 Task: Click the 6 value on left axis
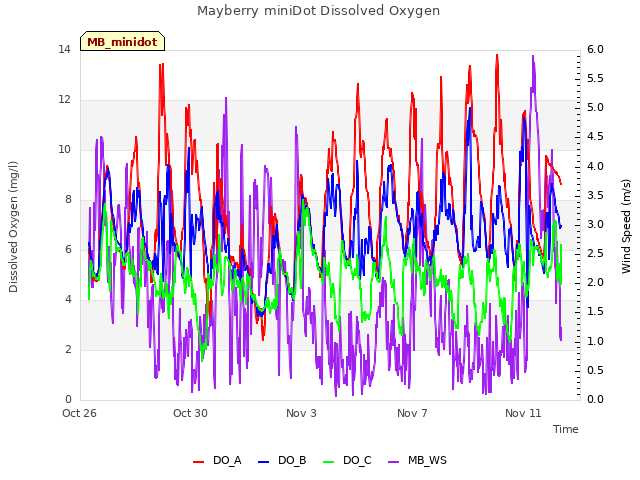pos(68,250)
